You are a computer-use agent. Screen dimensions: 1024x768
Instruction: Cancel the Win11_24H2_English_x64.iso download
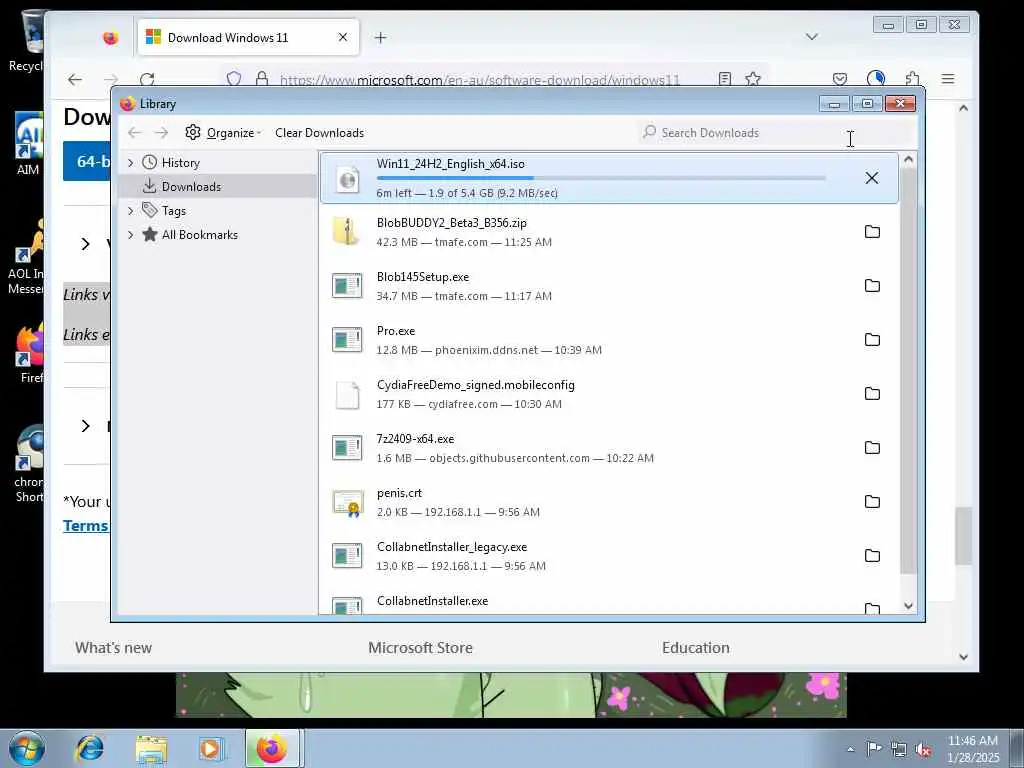(871, 178)
